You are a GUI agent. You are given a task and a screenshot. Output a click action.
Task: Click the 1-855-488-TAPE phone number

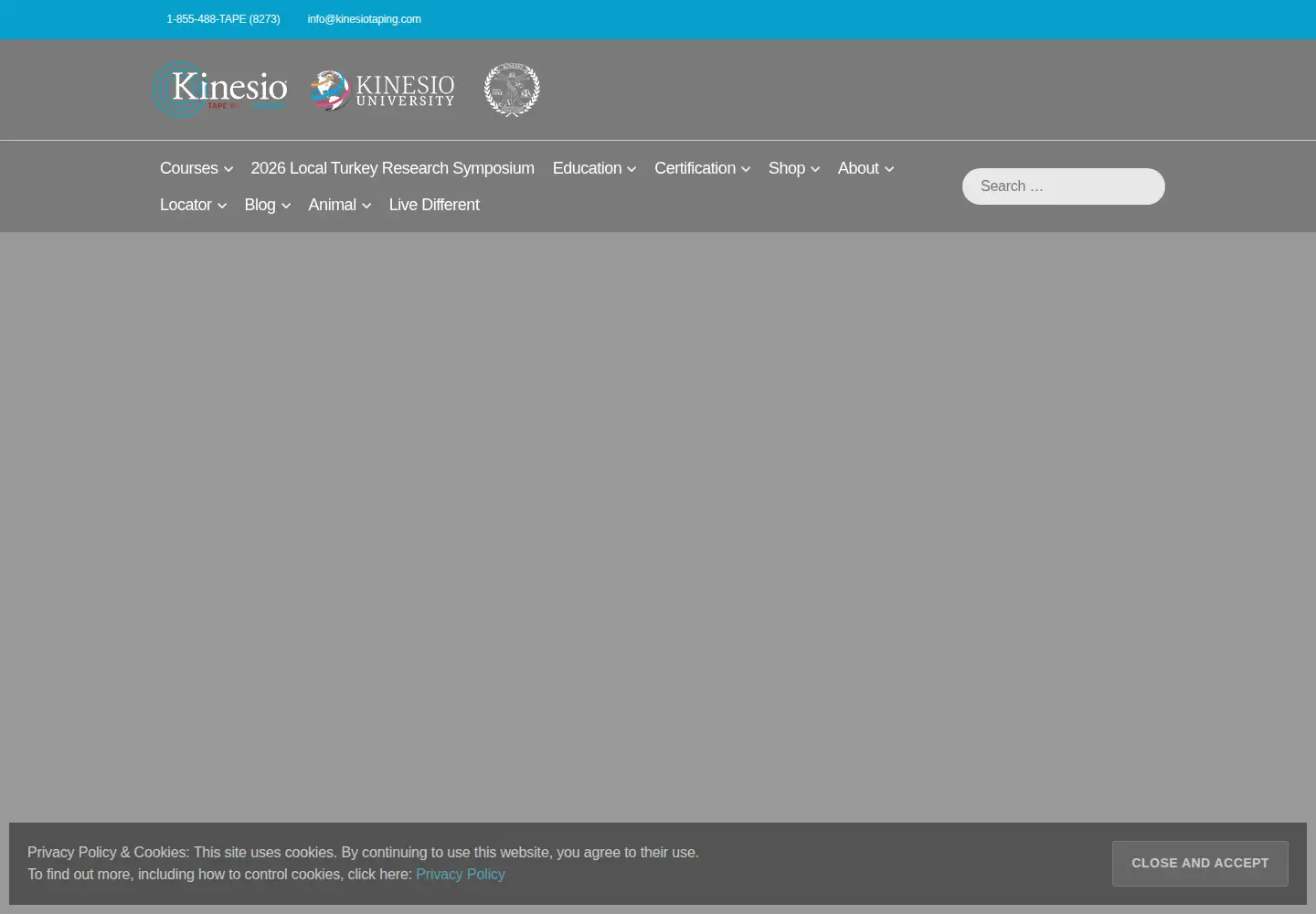click(x=223, y=19)
